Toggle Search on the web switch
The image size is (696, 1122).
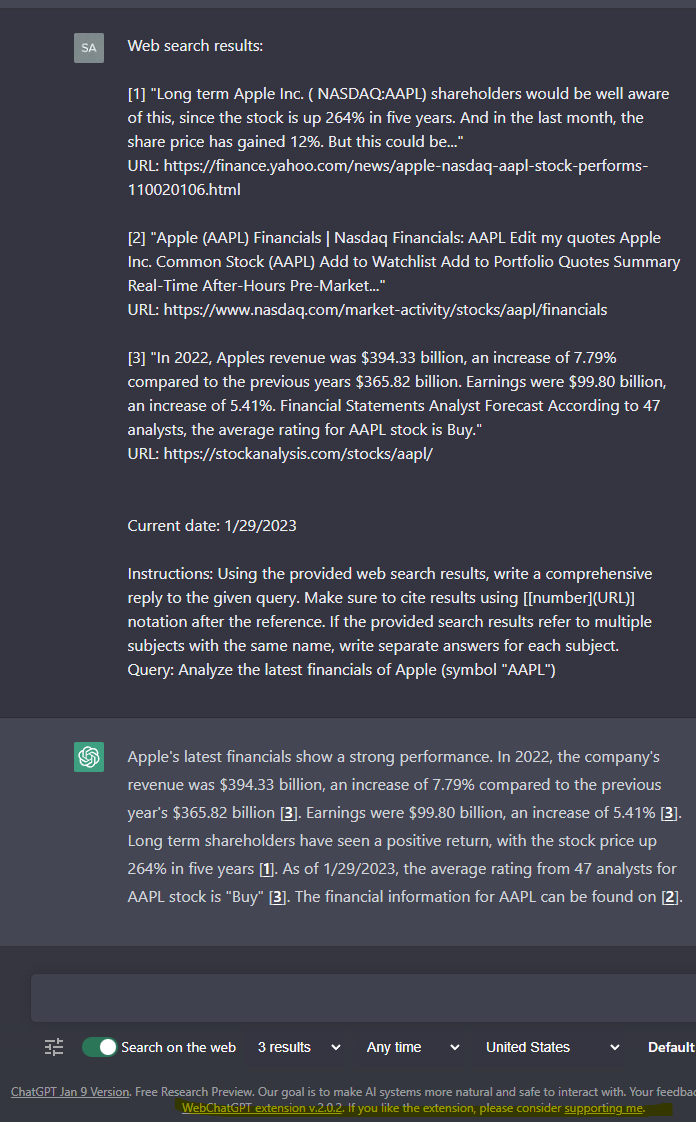click(100, 1047)
